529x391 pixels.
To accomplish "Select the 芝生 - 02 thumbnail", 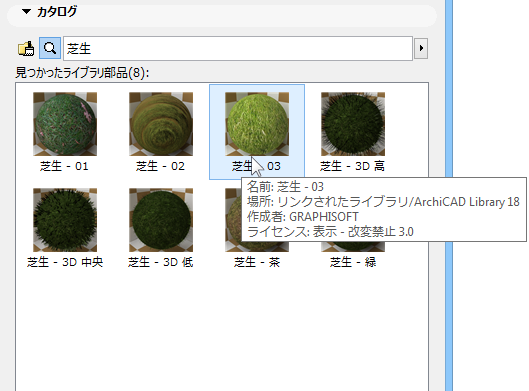I will tap(161, 124).
